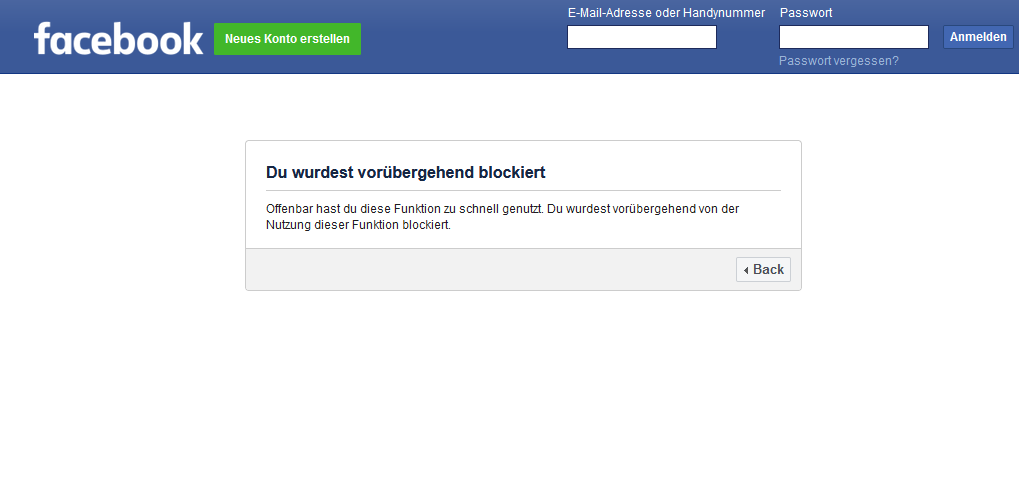Focus the E-Mail-Adresse oder Handynummer field

coord(641,37)
